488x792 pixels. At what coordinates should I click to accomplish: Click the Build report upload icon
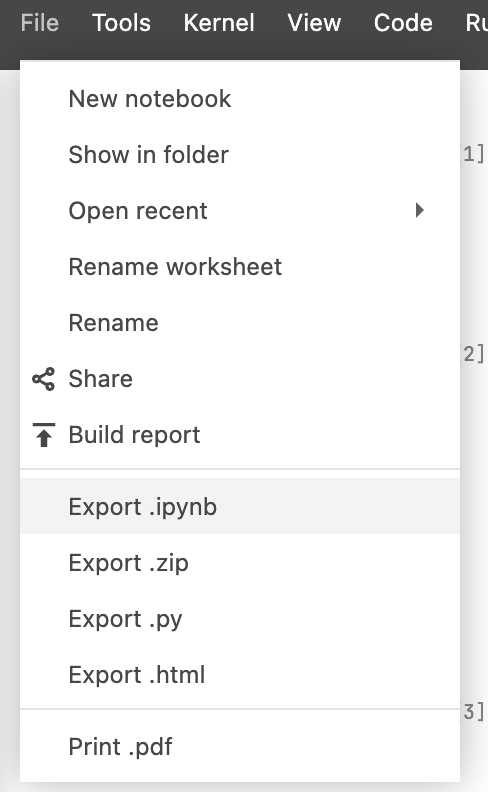(x=43, y=435)
